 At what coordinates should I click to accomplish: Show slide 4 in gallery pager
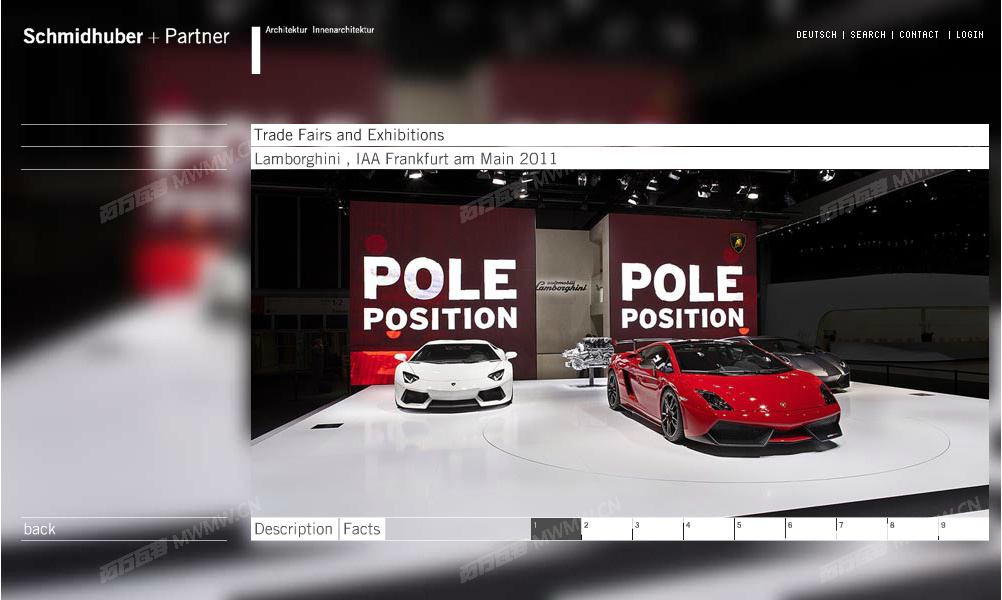click(x=709, y=529)
